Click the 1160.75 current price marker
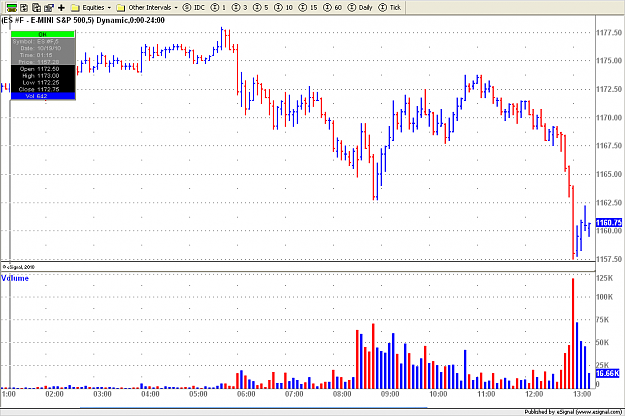This screenshot has height=416, width=625. [609, 223]
